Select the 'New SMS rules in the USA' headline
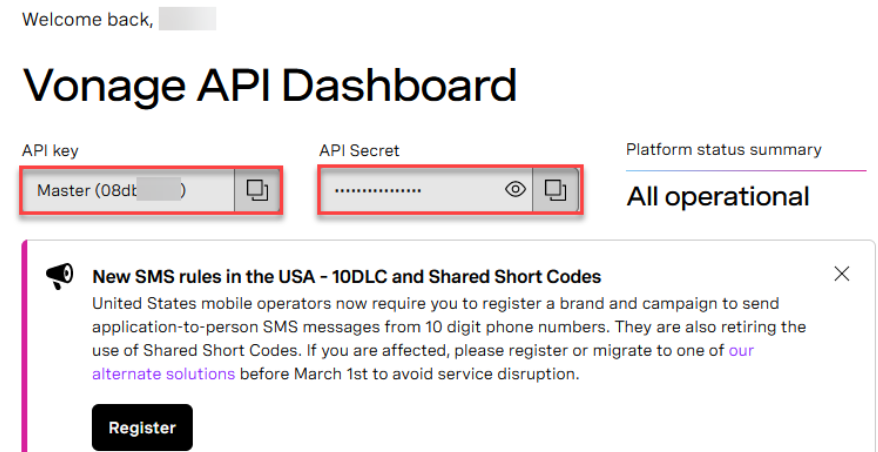Image resolution: width=878 pixels, height=452 pixels. tap(346, 277)
